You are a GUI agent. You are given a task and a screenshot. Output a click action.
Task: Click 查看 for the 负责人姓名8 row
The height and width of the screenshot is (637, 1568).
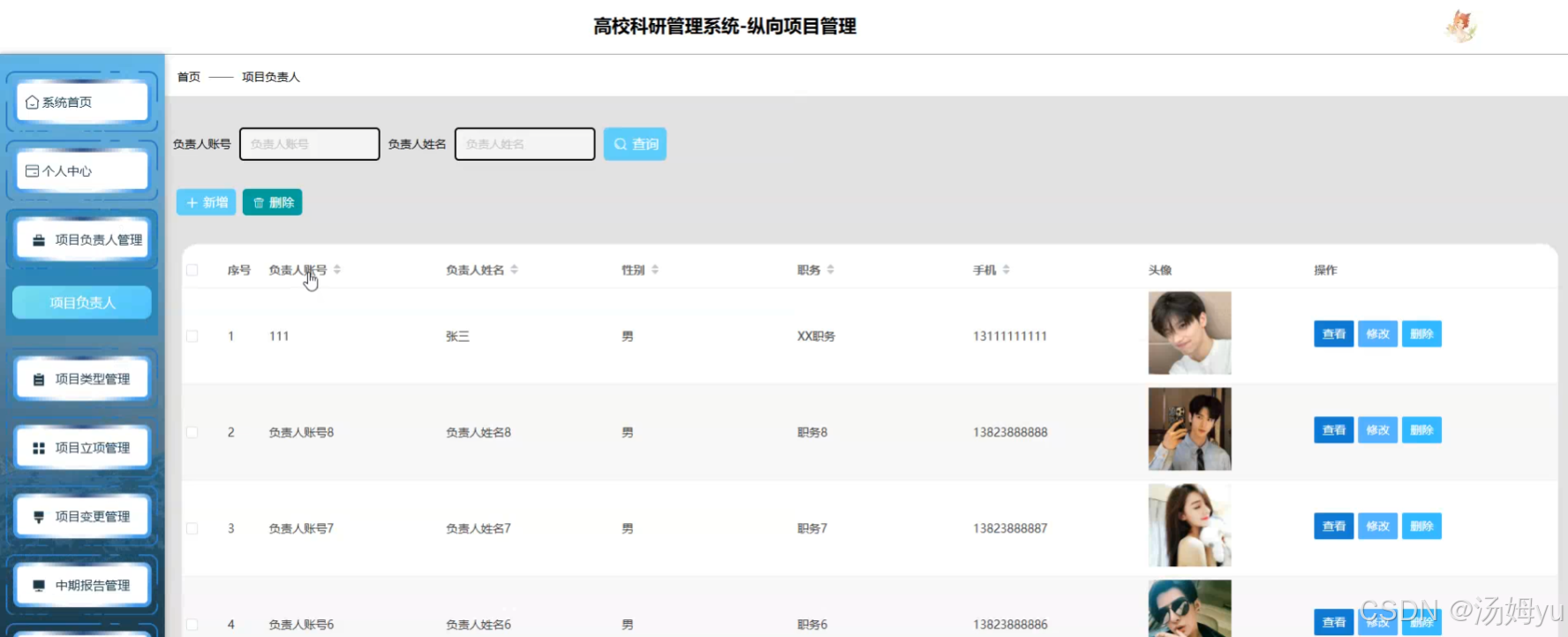pyautogui.click(x=1333, y=430)
